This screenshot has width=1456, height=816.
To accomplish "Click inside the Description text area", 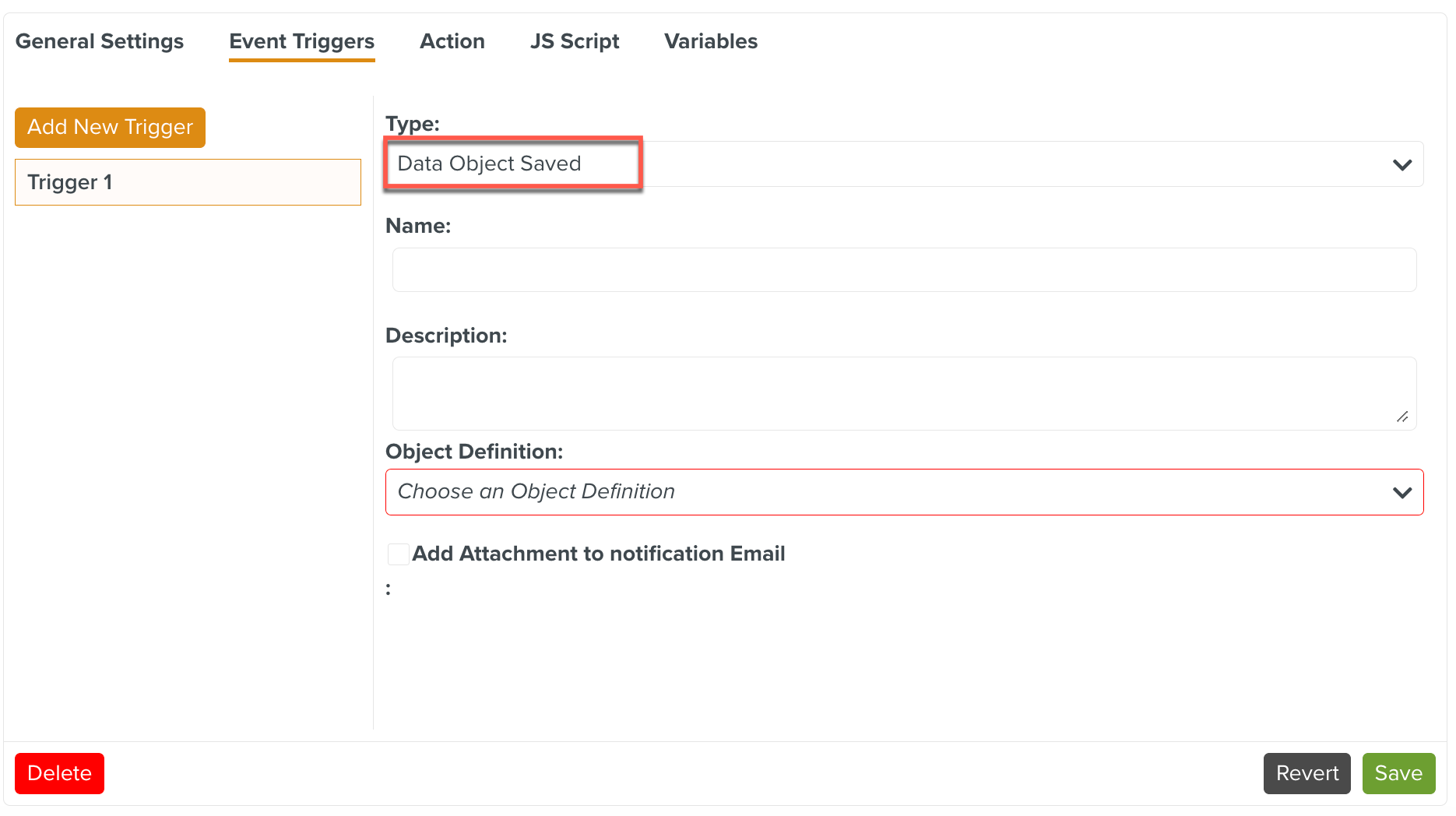I will click(x=904, y=393).
